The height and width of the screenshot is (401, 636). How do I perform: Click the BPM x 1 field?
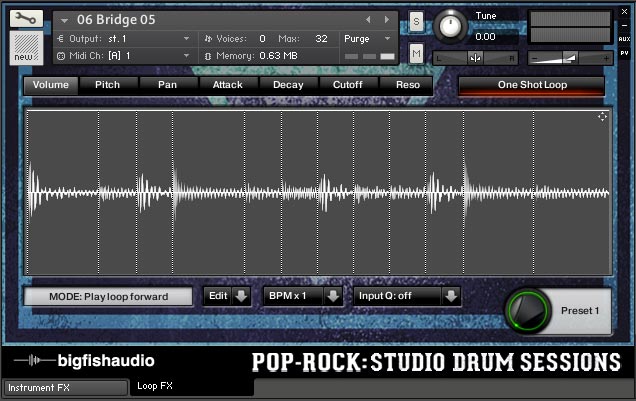tap(293, 296)
